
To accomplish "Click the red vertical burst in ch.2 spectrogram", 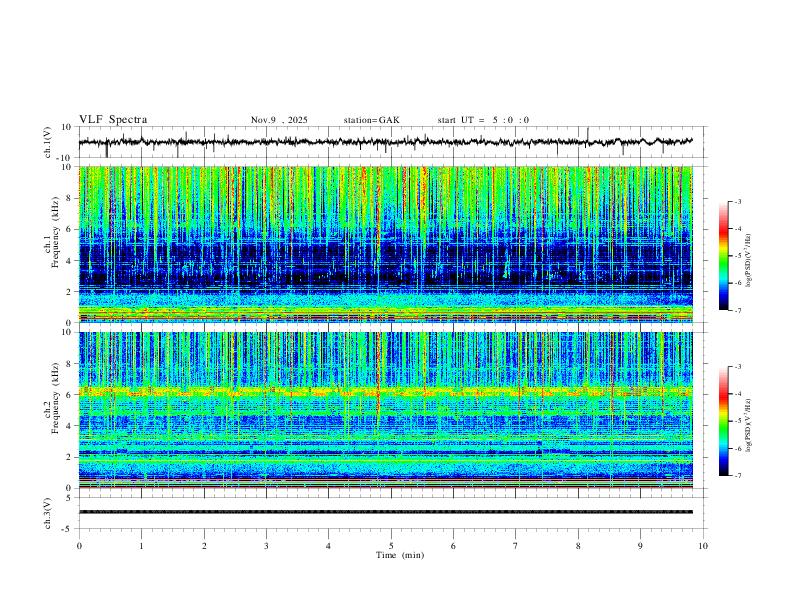I will click(x=378, y=376).
